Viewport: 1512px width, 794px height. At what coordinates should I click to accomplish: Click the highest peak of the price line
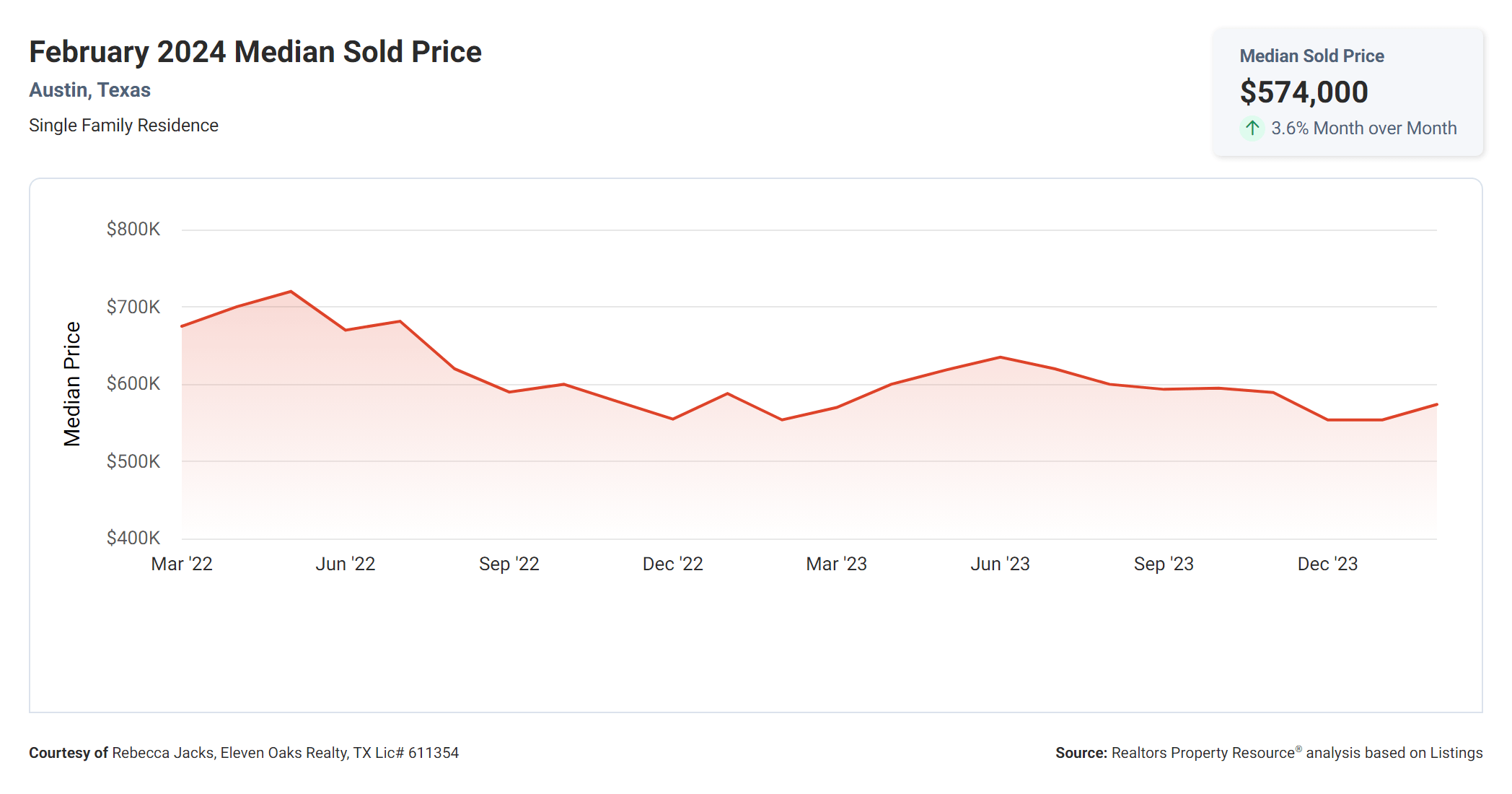pyautogui.click(x=291, y=292)
